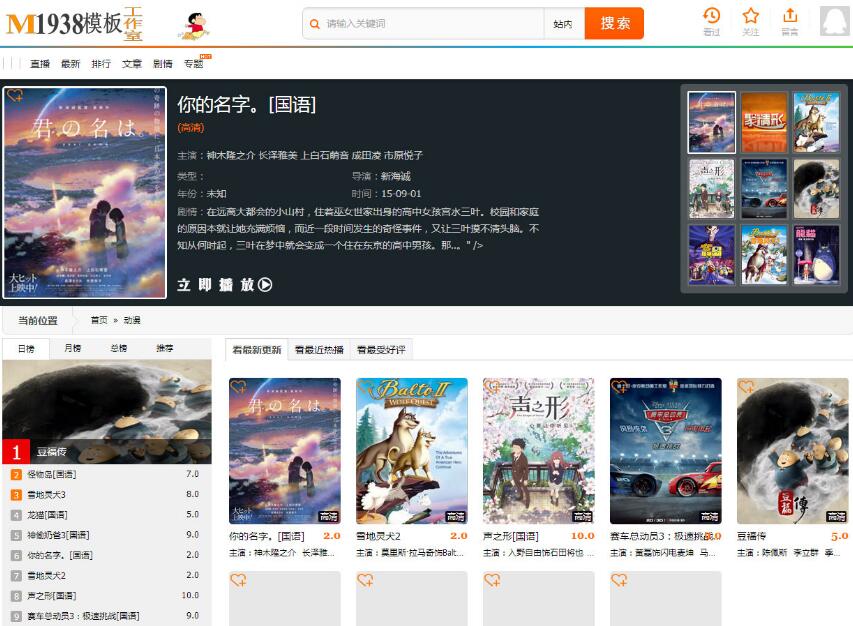Open the 站内 search scope dropdown
Image resolution: width=853 pixels, height=626 pixels.
(x=563, y=24)
